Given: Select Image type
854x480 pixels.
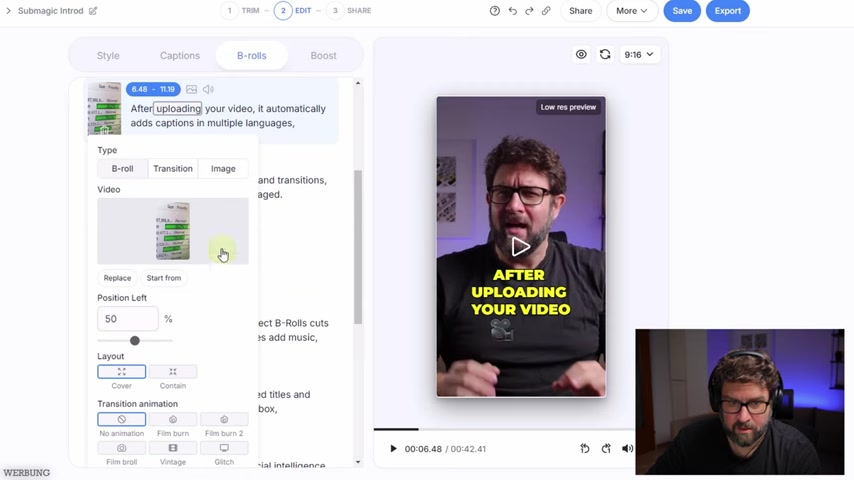Looking at the screenshot, I should [223, 168].
